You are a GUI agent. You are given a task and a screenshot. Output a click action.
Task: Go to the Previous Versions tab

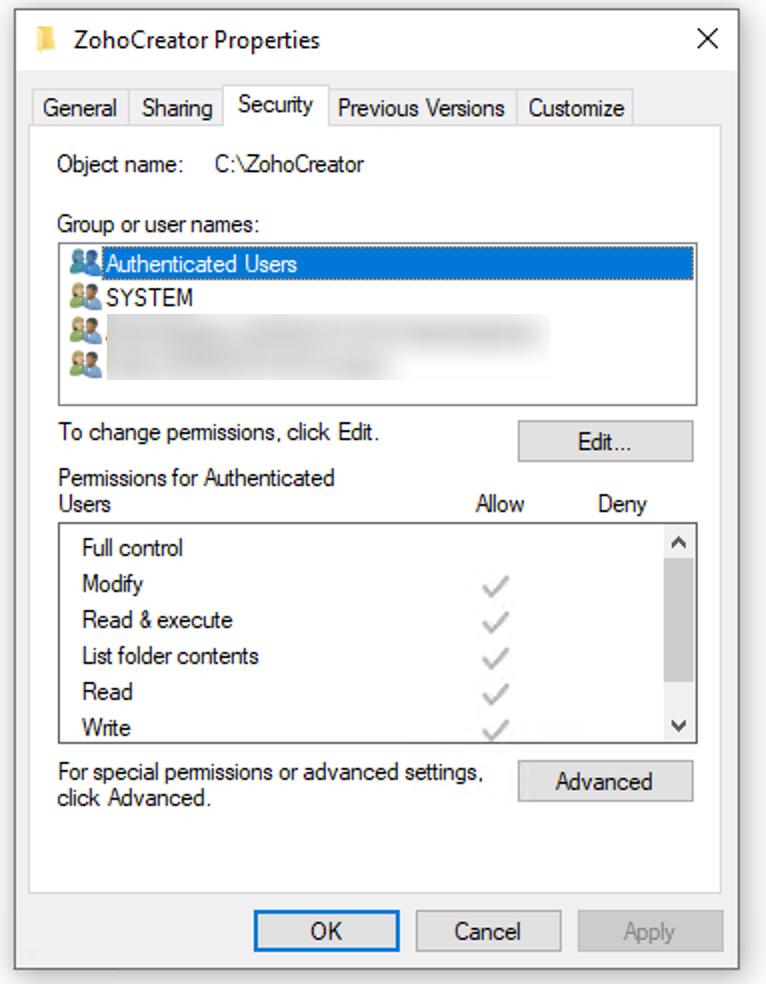click(421, 108)
